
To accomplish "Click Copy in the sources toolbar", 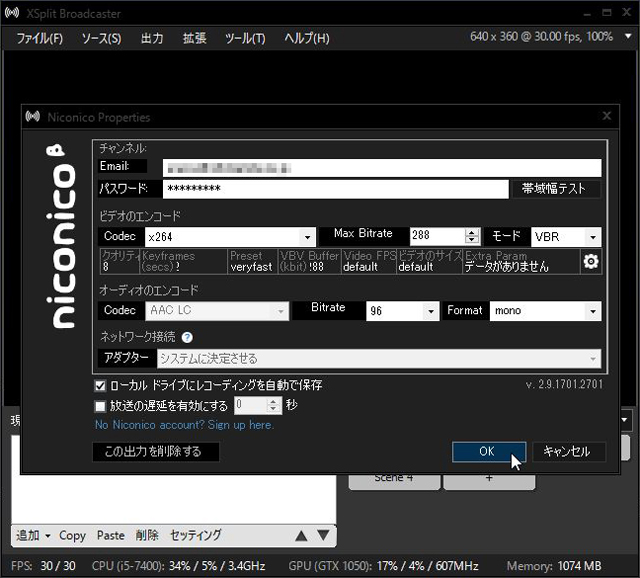I will pos(72,535).
